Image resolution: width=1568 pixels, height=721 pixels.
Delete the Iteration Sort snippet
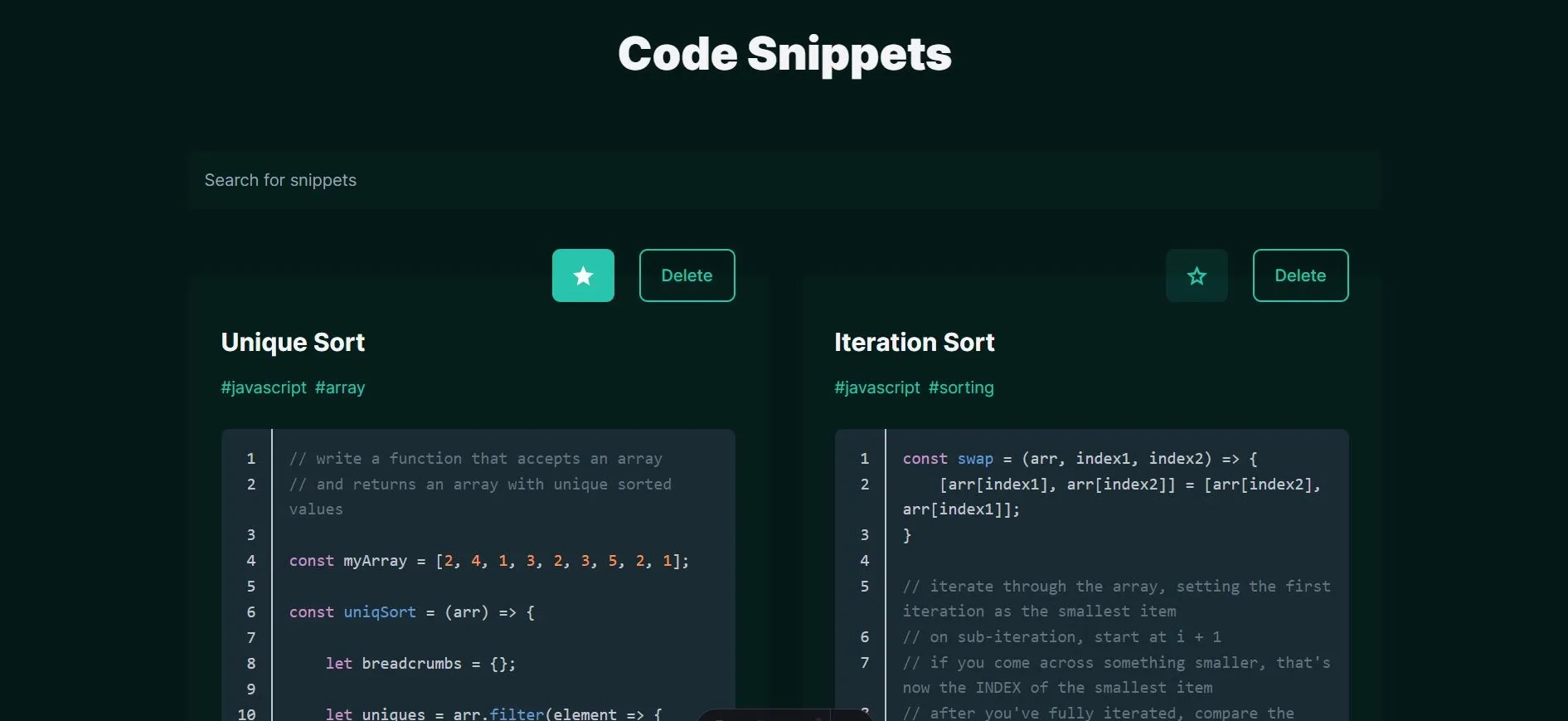coord(1299,275)
